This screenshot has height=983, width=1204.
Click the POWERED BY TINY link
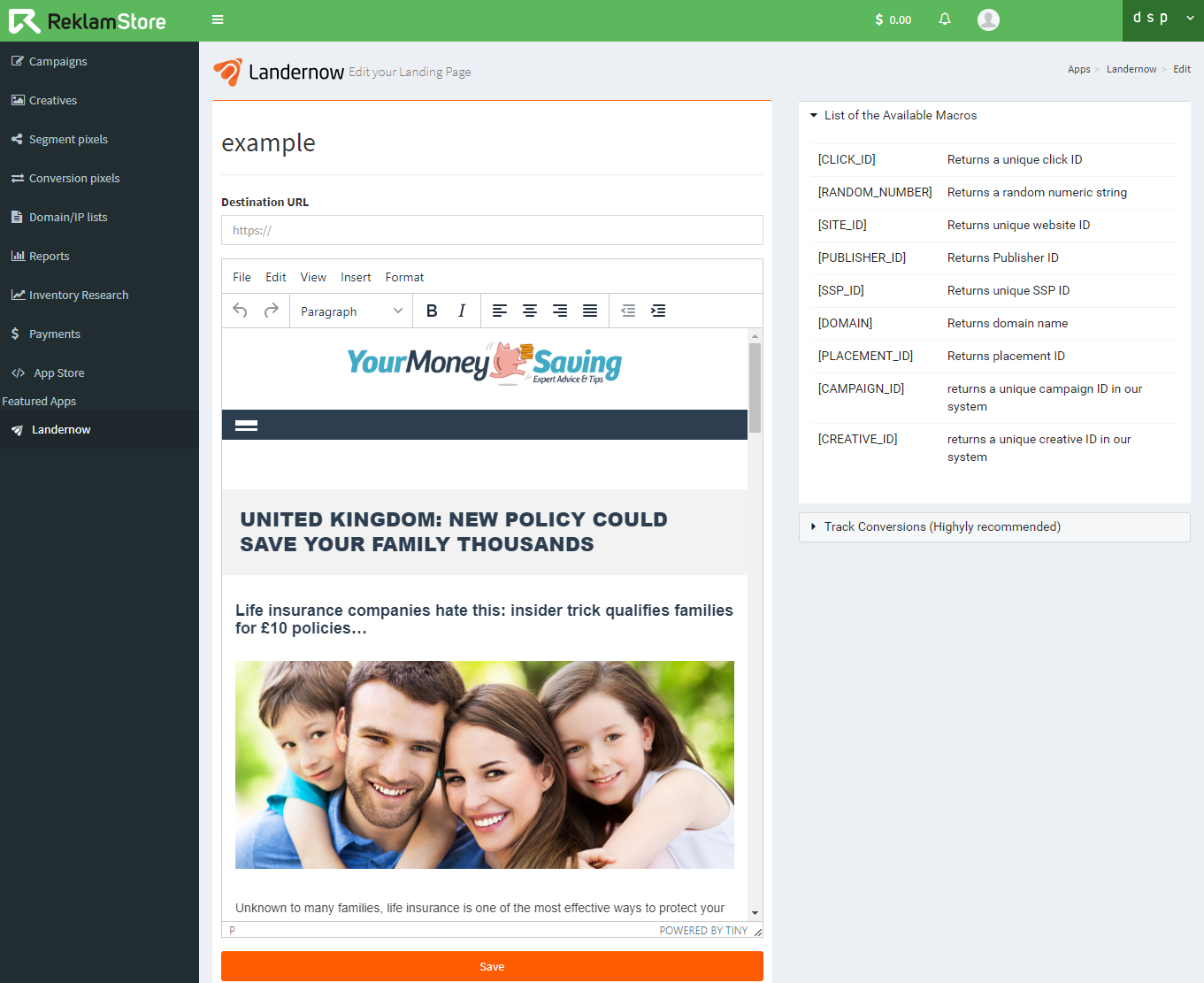tap(703, 931)
